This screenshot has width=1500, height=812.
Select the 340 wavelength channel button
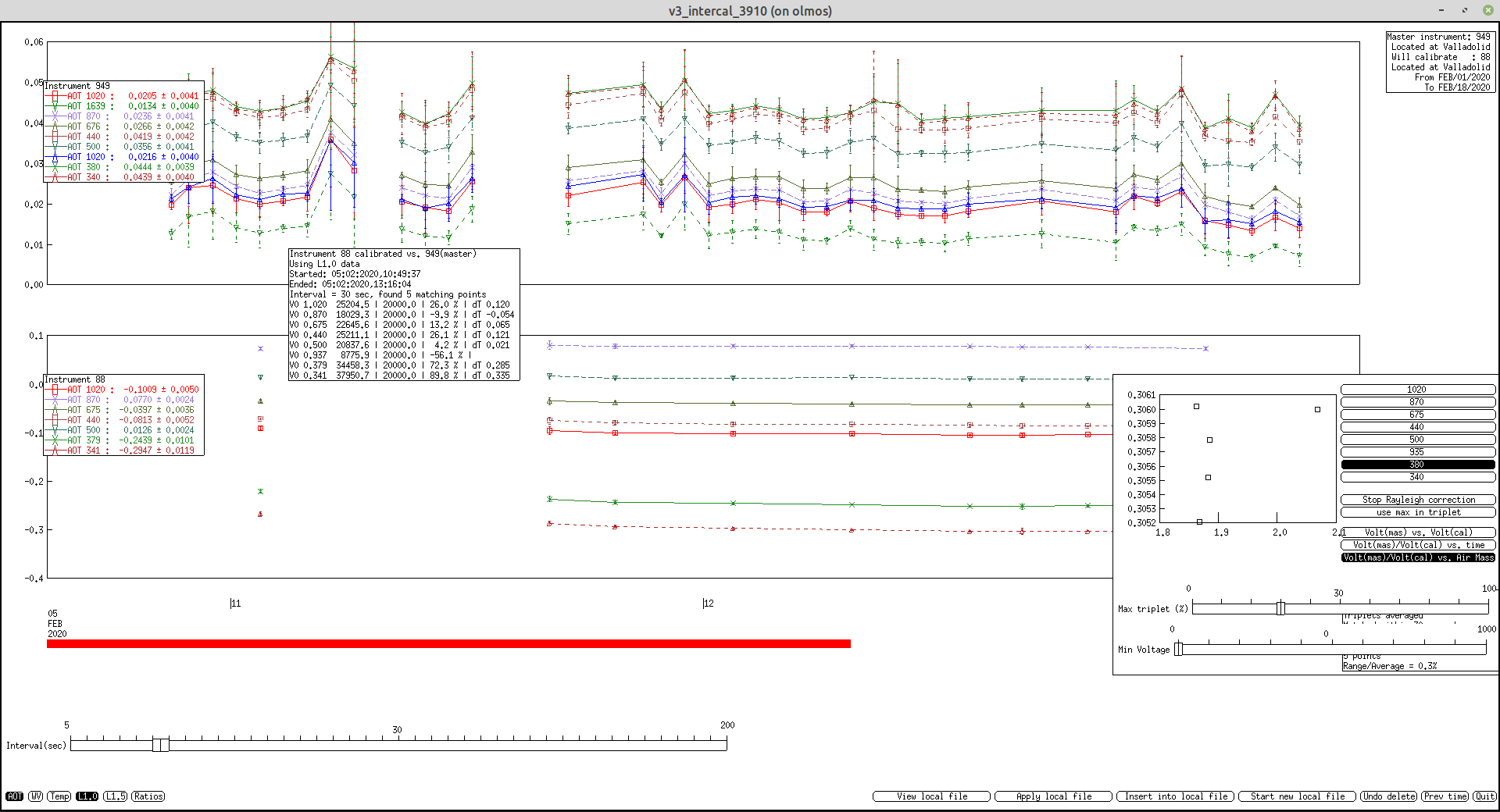[1417, 477]
